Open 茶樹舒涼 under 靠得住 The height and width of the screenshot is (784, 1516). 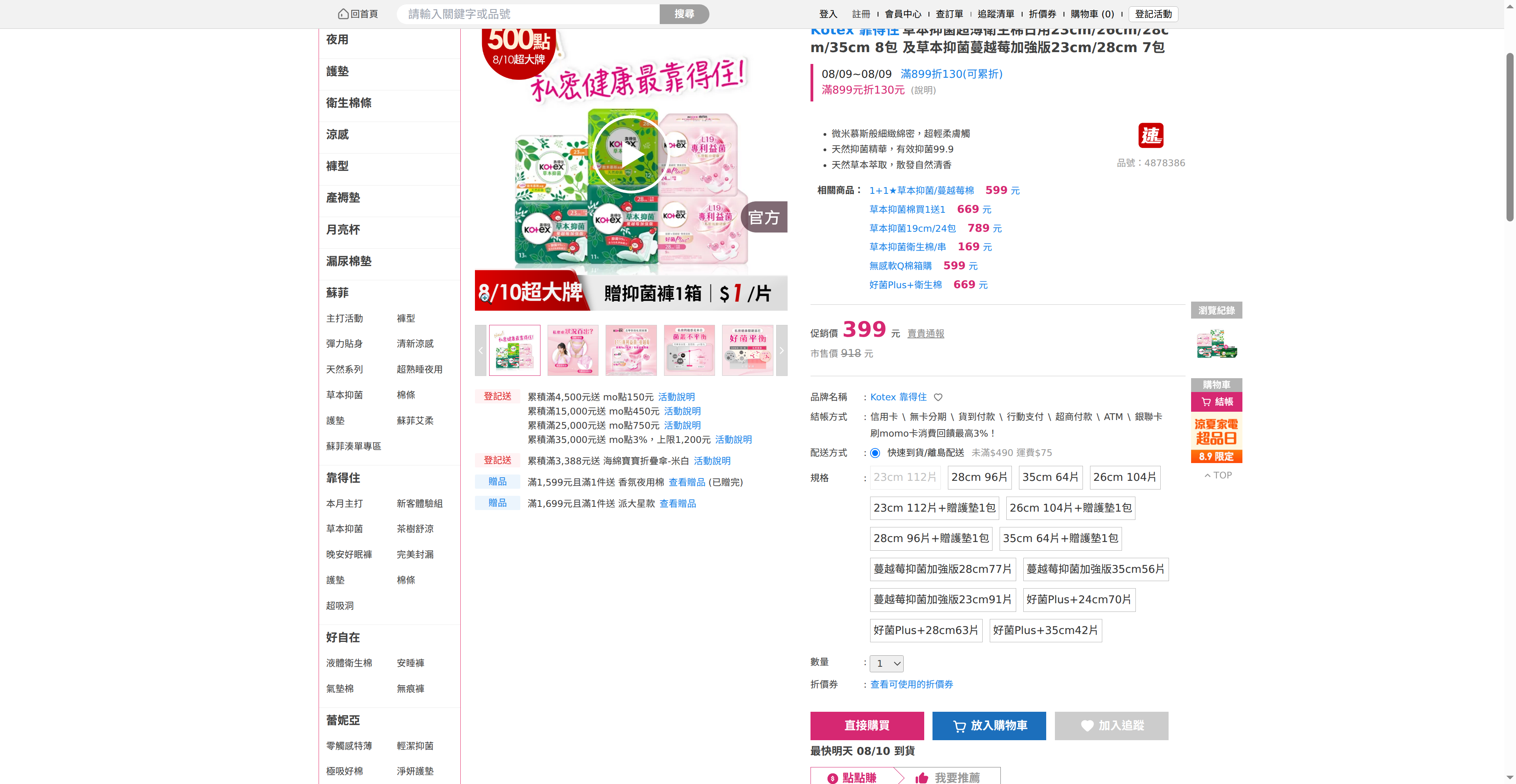tap(415, 529)
